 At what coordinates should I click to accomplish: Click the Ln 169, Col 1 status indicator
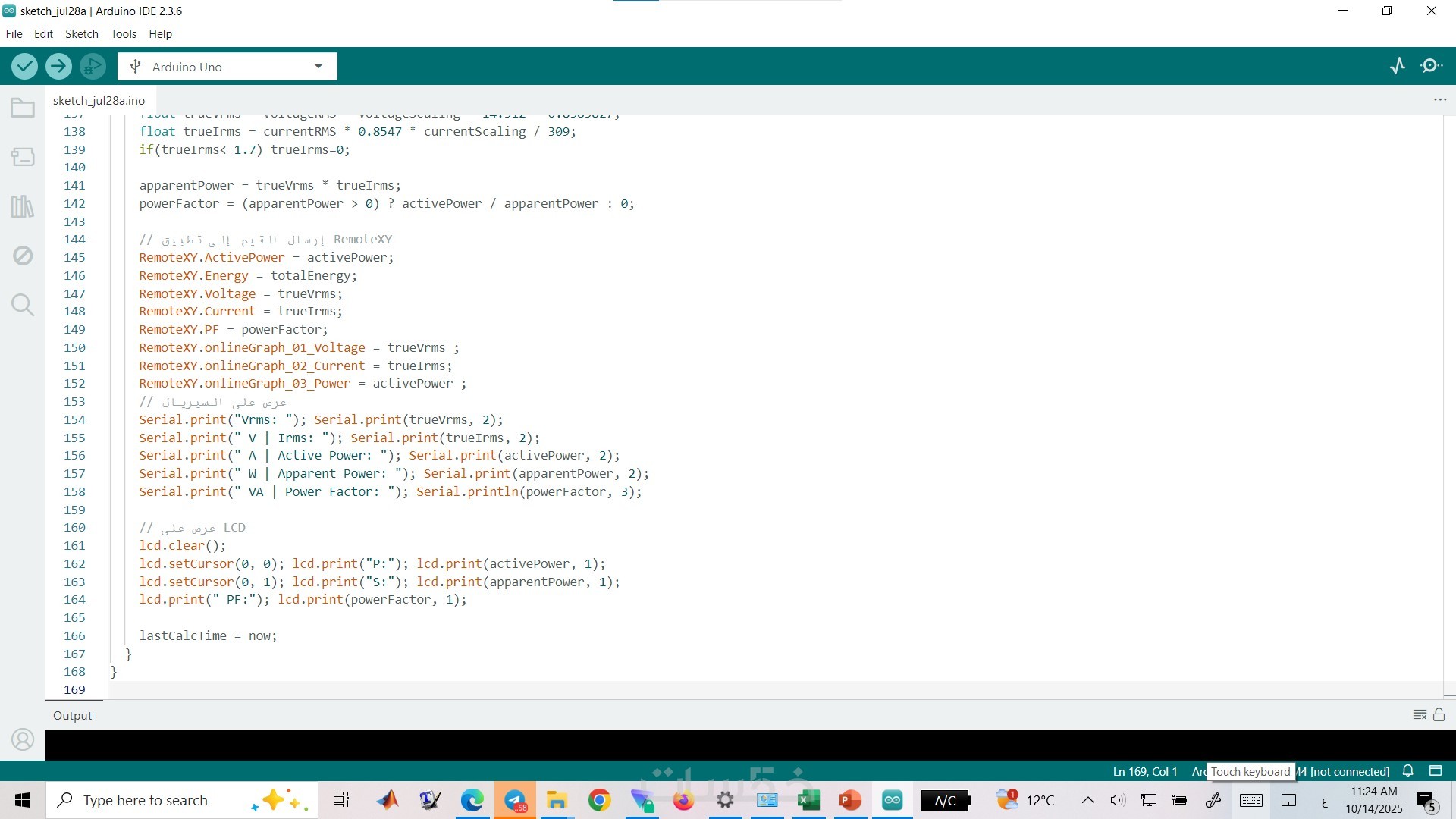click(x=1145, y=772)
